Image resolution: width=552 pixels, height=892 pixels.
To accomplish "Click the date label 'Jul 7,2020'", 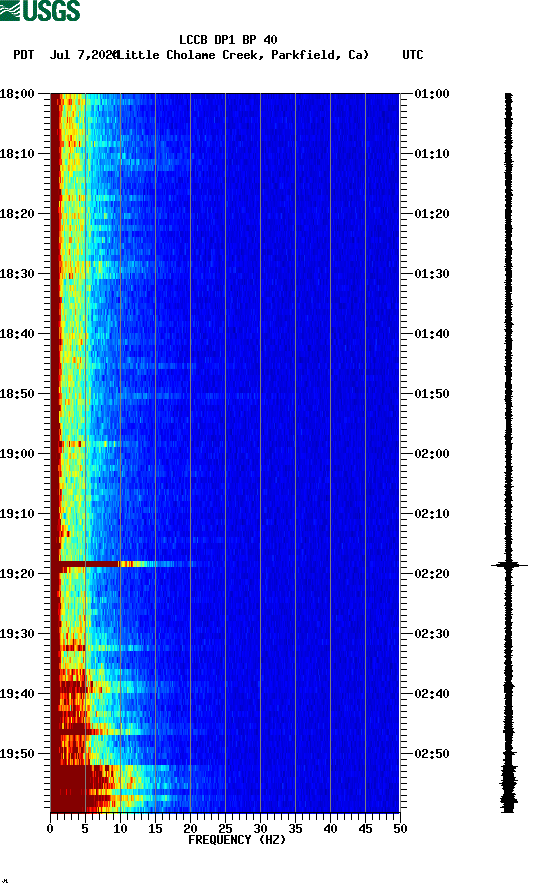I will coord(84,55).
